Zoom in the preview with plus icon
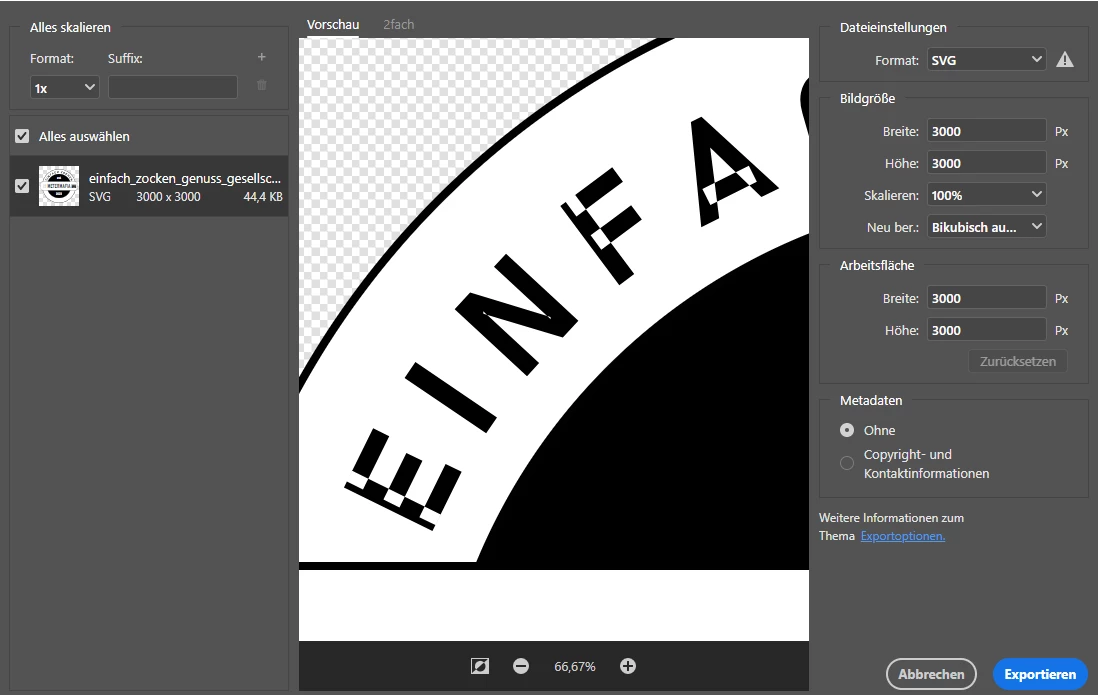This screenshot has width=1098, height=695. click(628, 666)
